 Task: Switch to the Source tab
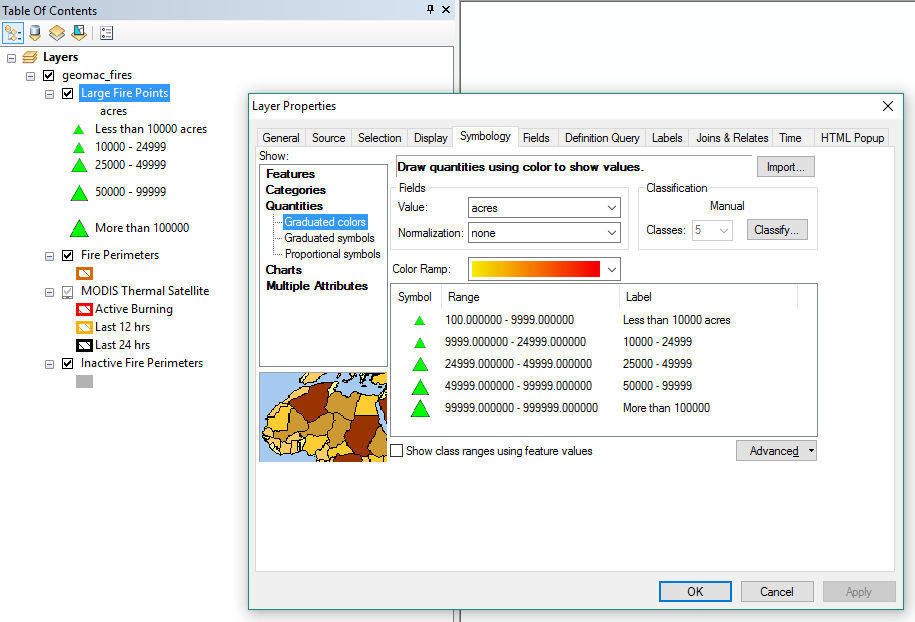329,138
